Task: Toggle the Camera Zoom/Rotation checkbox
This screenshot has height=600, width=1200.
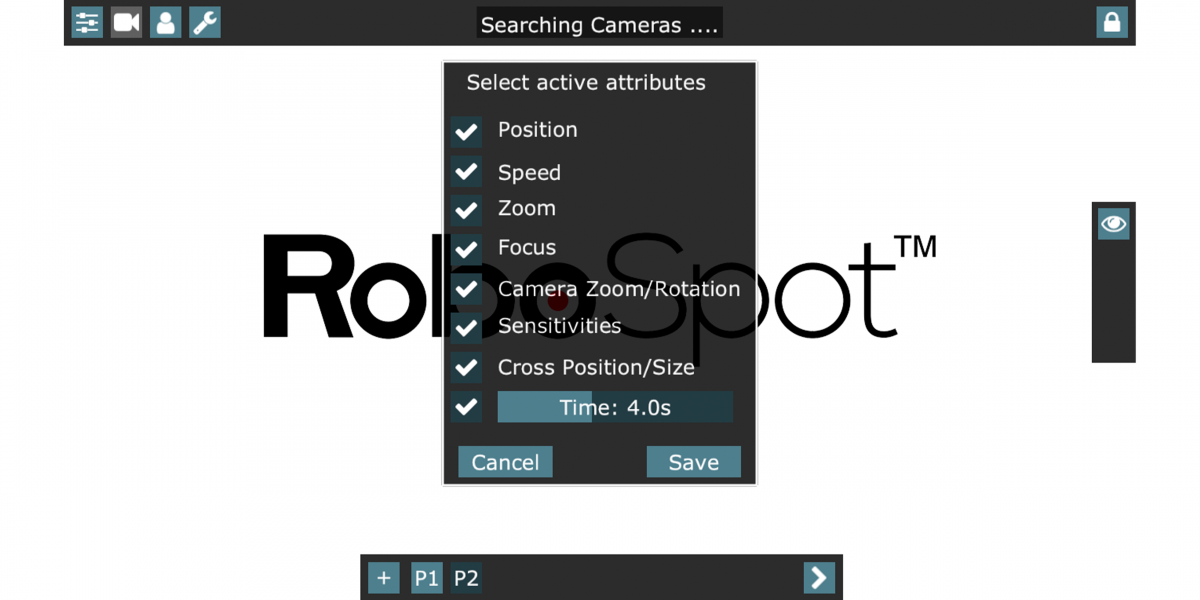Action: coord(466,289)
